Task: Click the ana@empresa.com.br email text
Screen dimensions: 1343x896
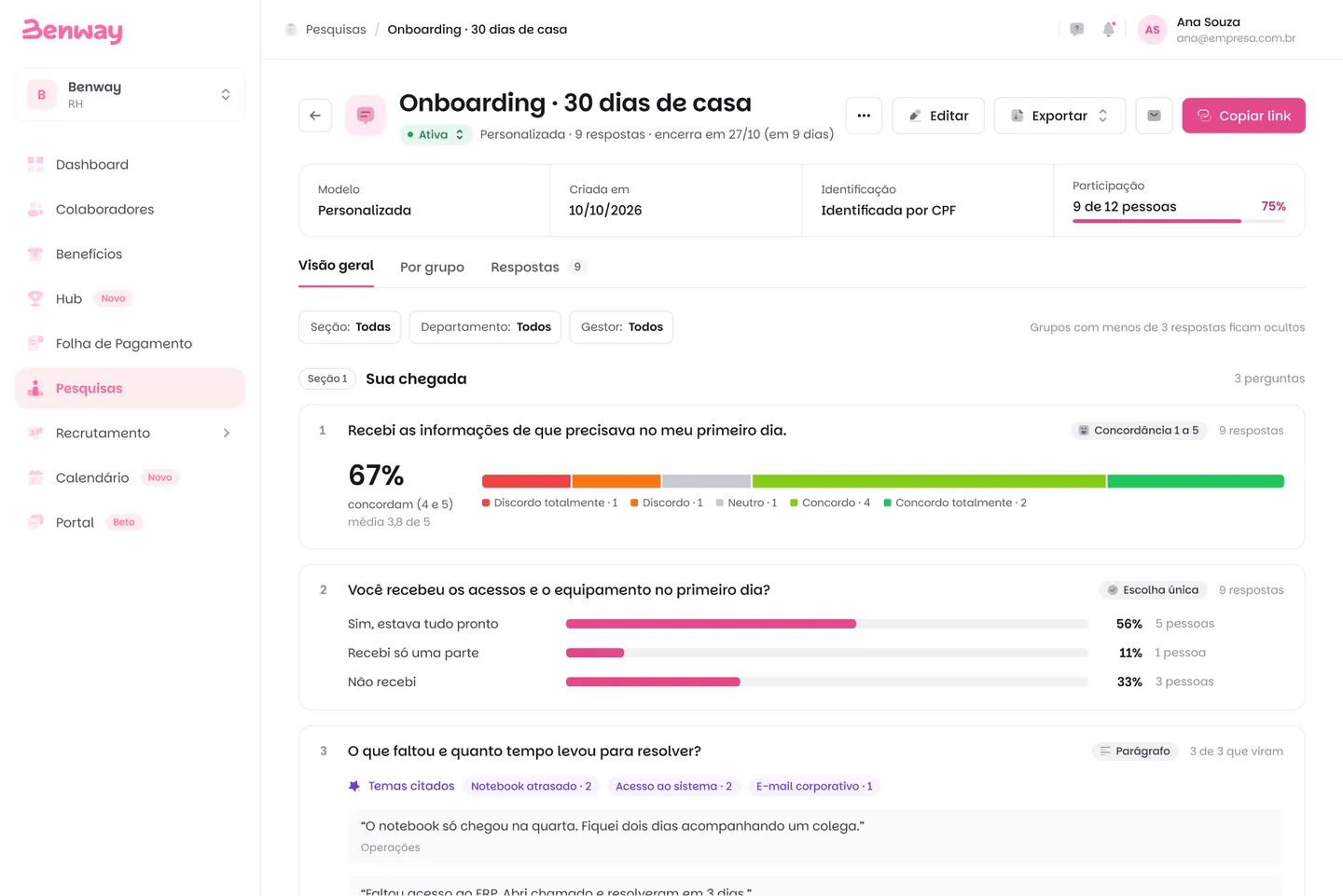Action: coord(1236,38)
